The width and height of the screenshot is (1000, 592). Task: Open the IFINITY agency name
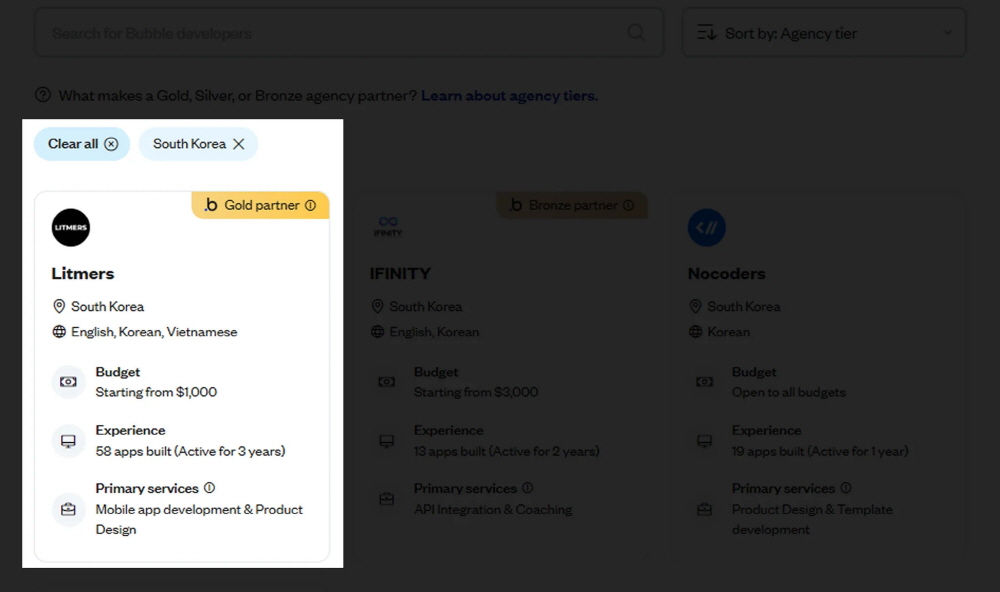tap(401, 274)
